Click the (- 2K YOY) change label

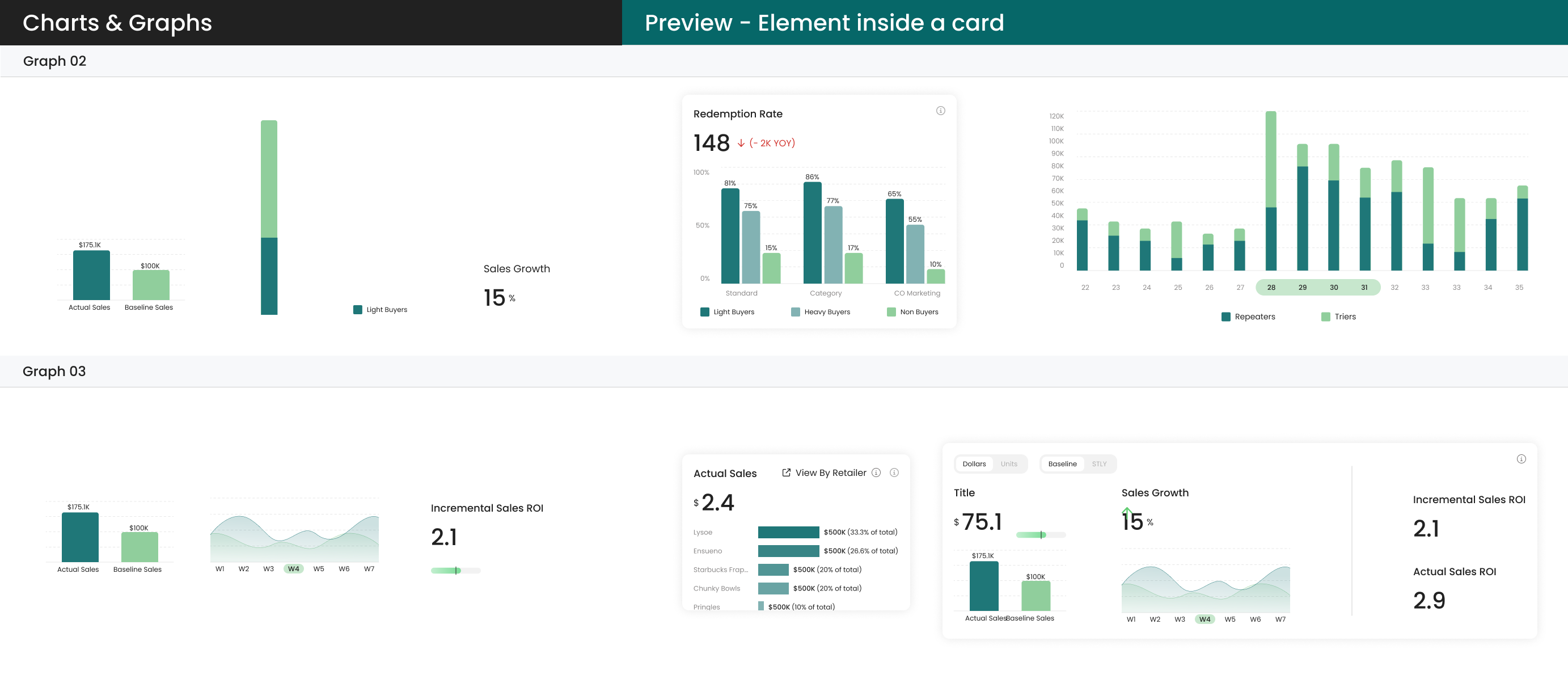point(772,143)
